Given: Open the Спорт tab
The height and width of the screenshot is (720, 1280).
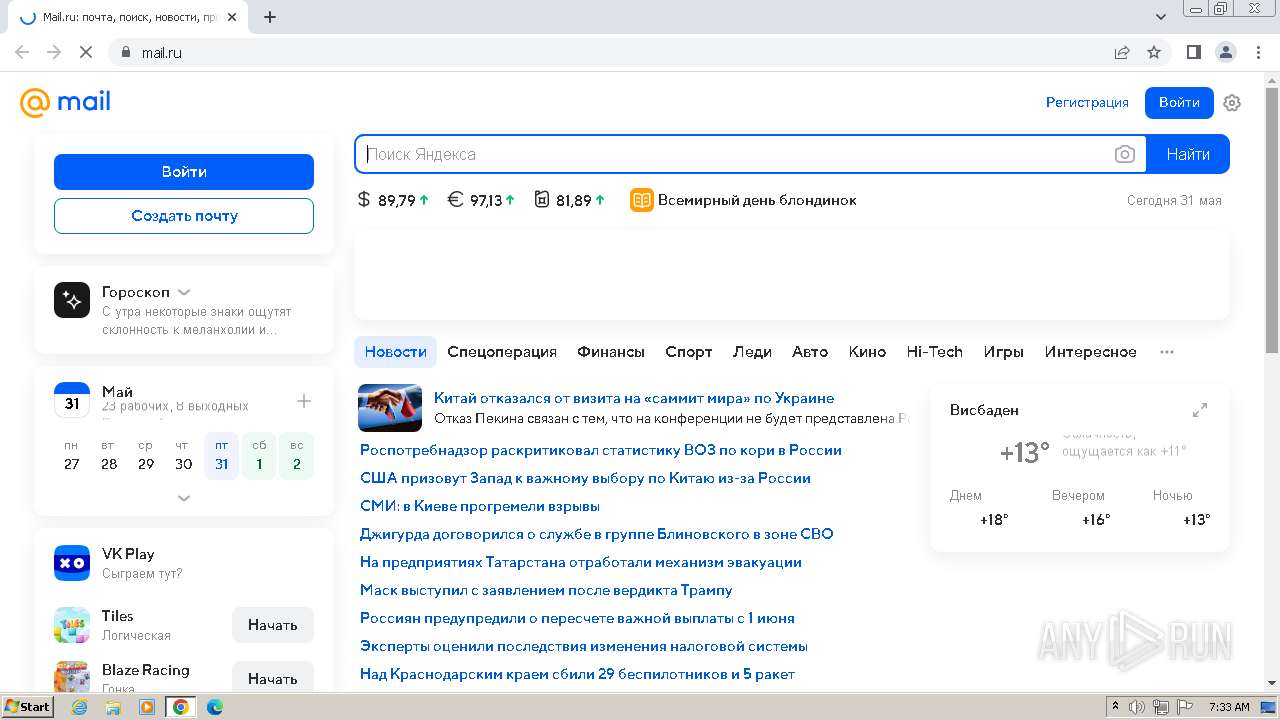Looking at the screenshot, I should point(689,352).
